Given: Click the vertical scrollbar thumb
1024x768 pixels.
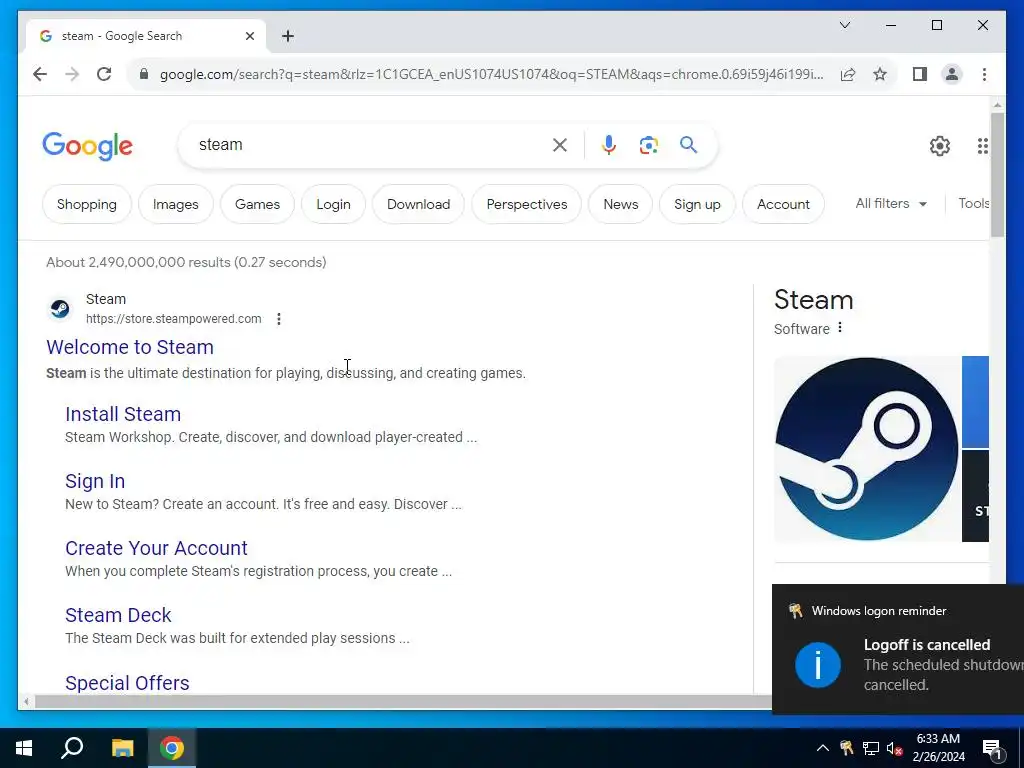Looking at the screenshot, I should [997, 175].
